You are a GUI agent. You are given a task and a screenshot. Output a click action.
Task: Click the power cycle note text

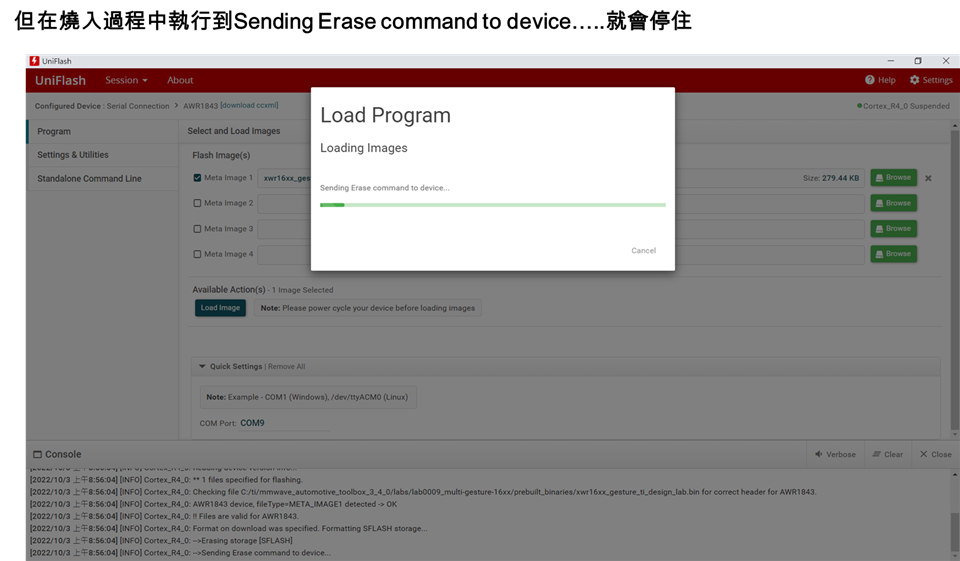pyautogui.click(x=368, y=308)
